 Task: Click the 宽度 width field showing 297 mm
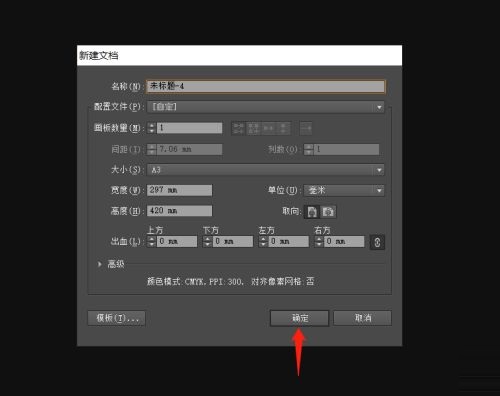tap(179, 190)
